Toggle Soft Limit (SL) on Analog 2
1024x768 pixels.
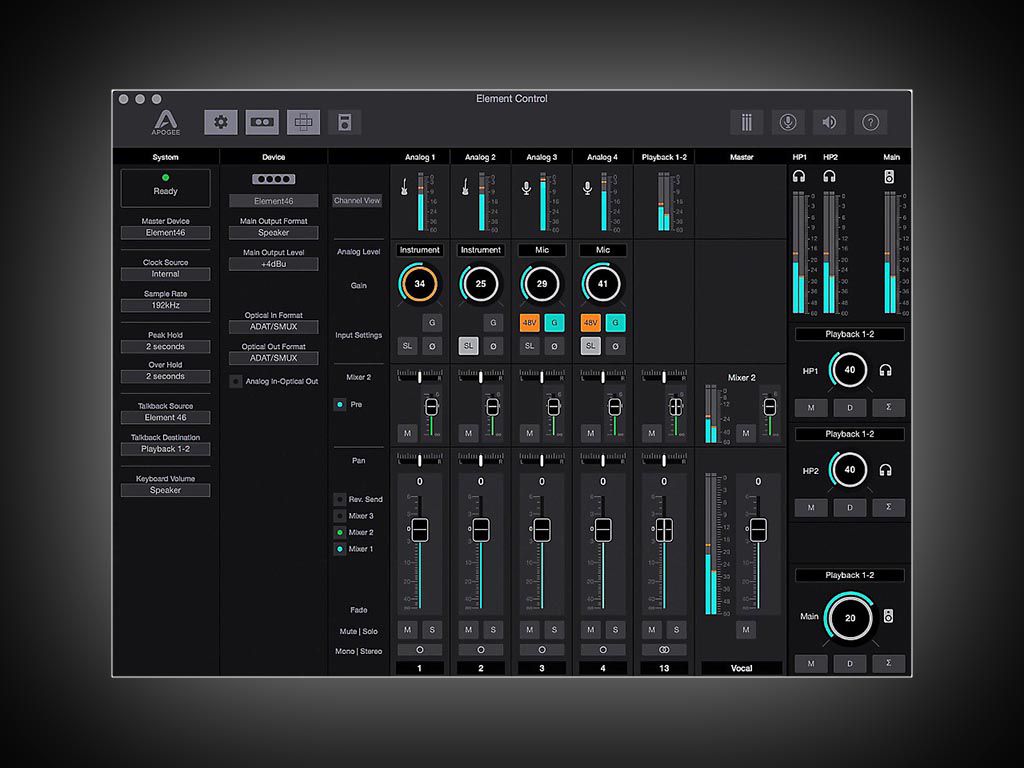(468, 345)
